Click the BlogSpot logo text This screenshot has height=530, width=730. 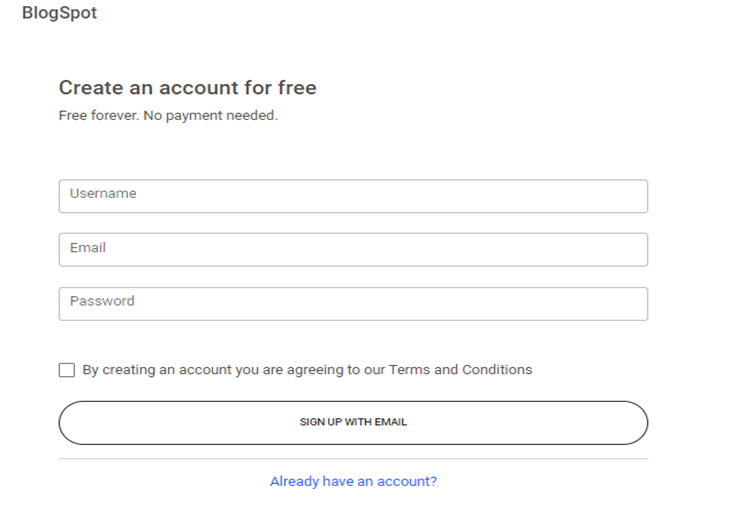59,13
